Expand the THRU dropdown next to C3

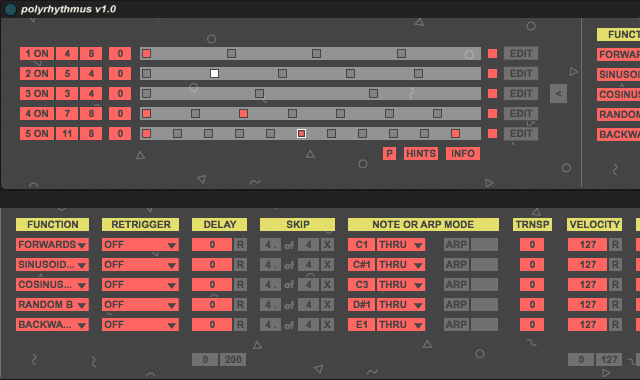(x=400, y=284)
